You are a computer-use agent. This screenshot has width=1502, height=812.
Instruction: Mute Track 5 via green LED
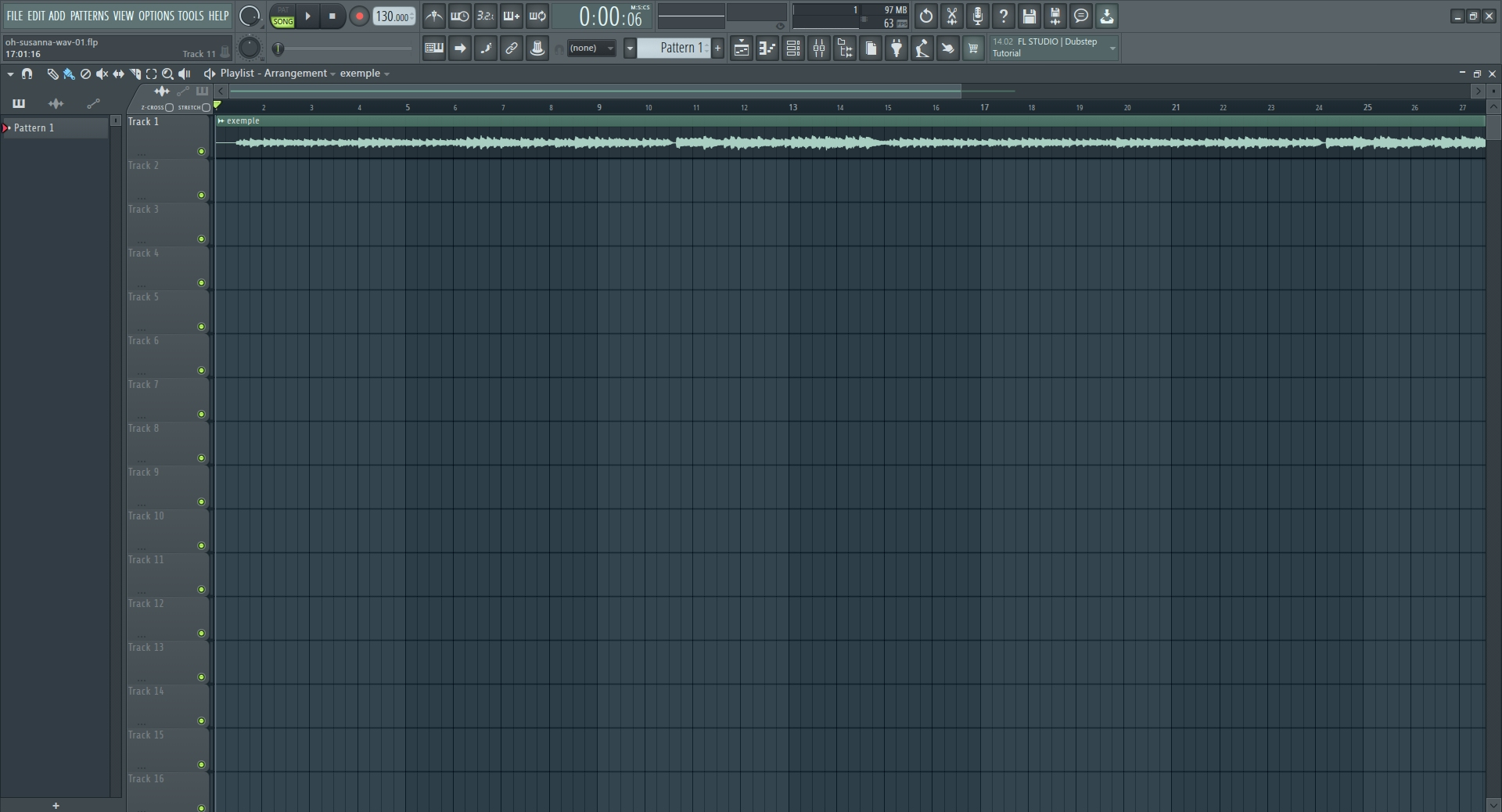click(201, 327)
